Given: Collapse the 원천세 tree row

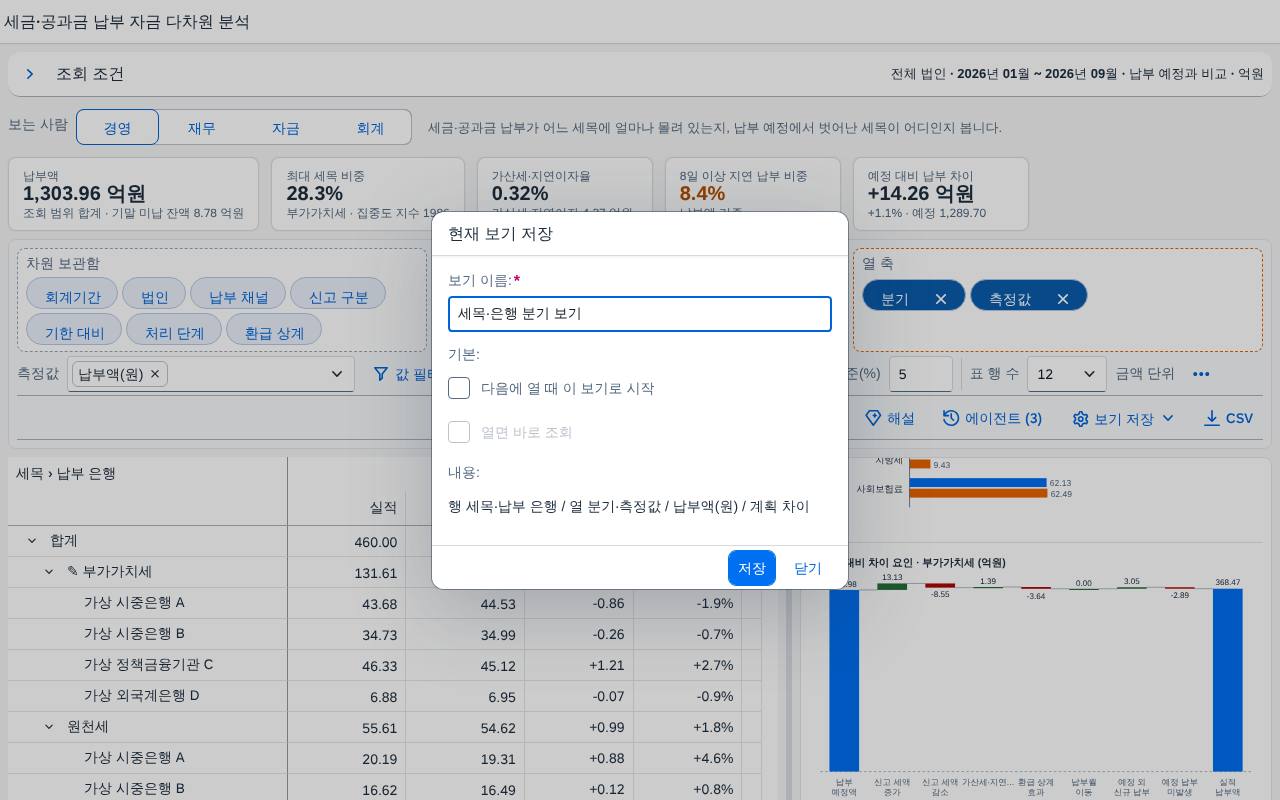Looking at the screenshot, I should coord(49,726).
